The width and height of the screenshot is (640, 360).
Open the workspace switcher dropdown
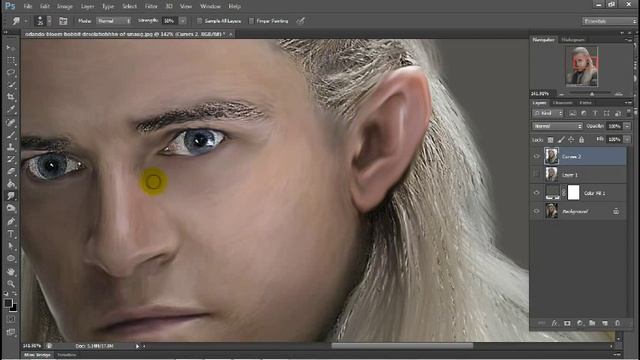click(610, 21)
